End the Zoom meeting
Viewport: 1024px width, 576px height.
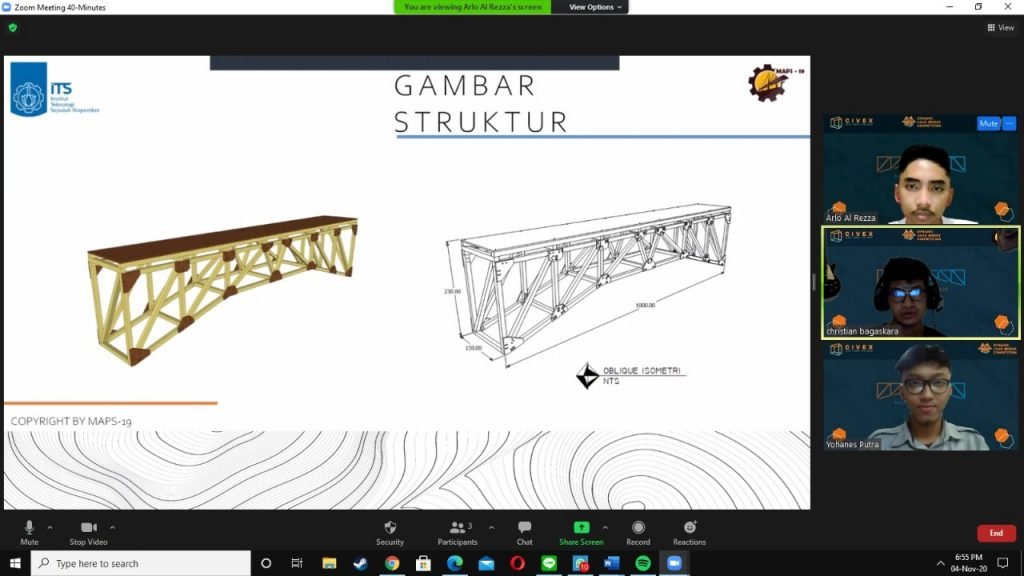[996, 533]
